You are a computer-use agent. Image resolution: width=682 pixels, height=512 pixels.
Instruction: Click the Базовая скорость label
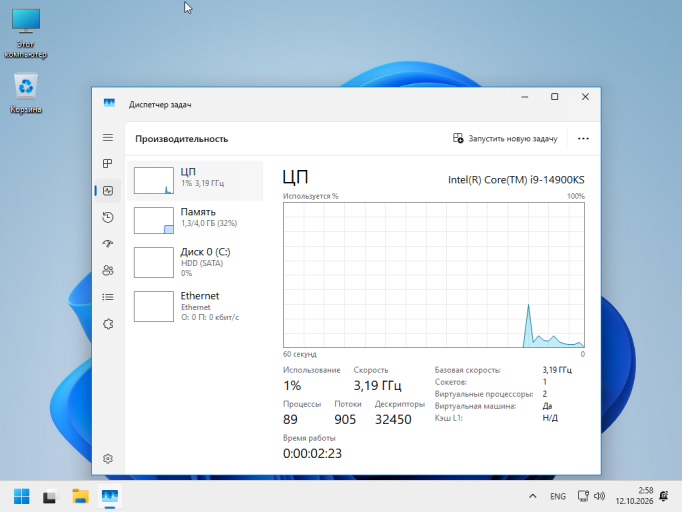[x=468, y=370]
